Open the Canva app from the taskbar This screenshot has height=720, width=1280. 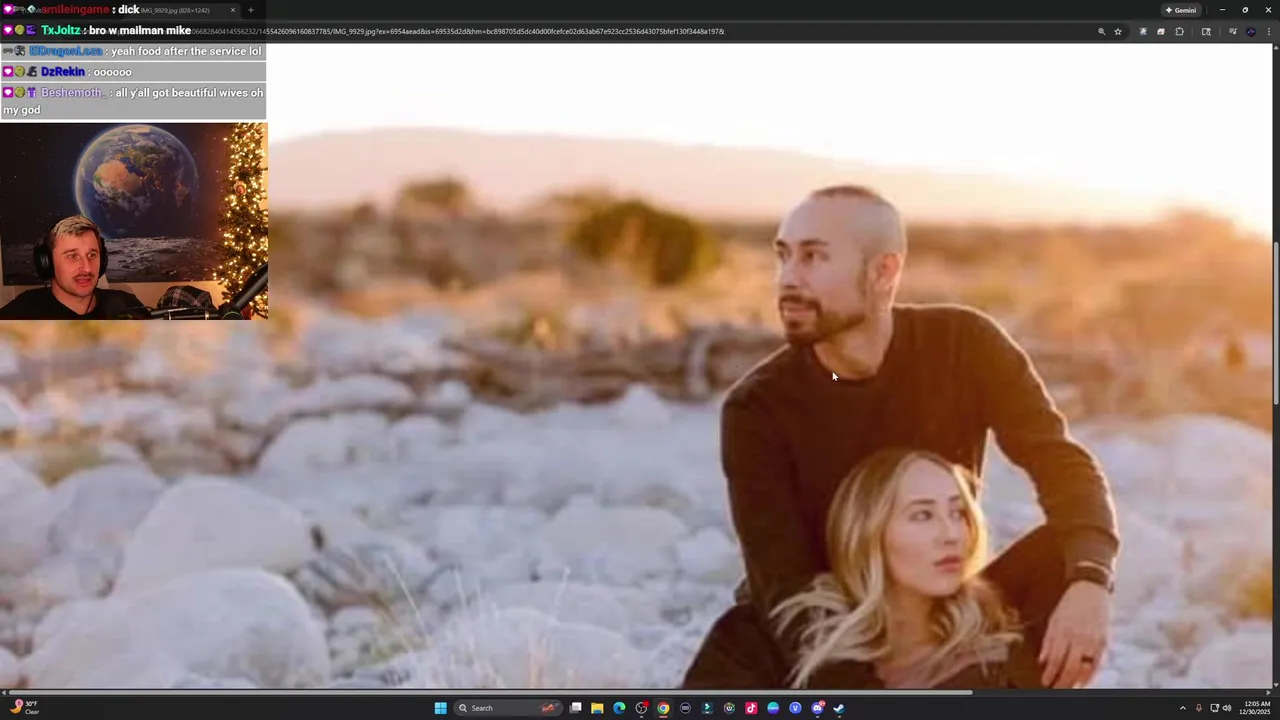click(x=773, y=708)
